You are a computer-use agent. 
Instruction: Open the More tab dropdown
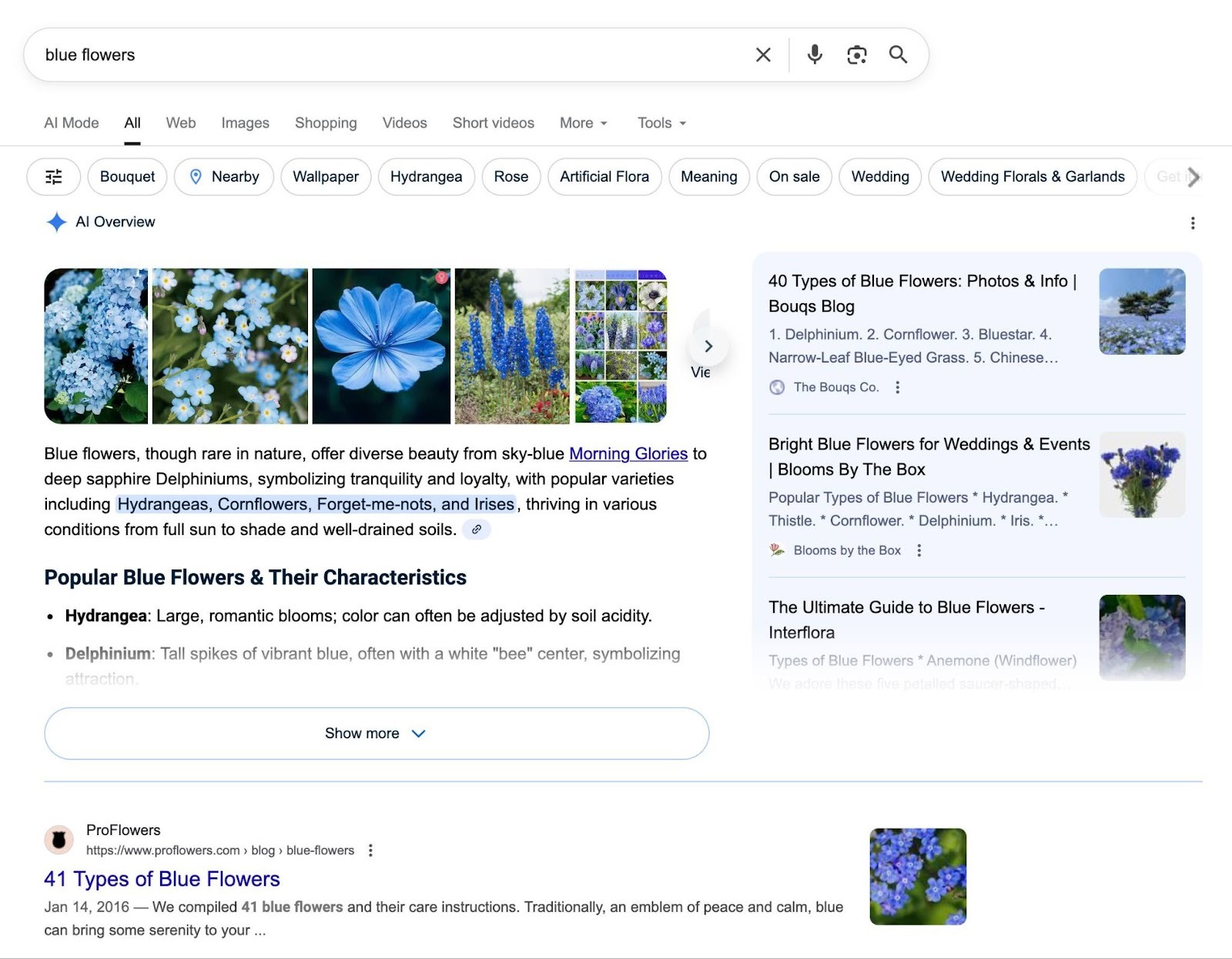click(x=582, y=123)
